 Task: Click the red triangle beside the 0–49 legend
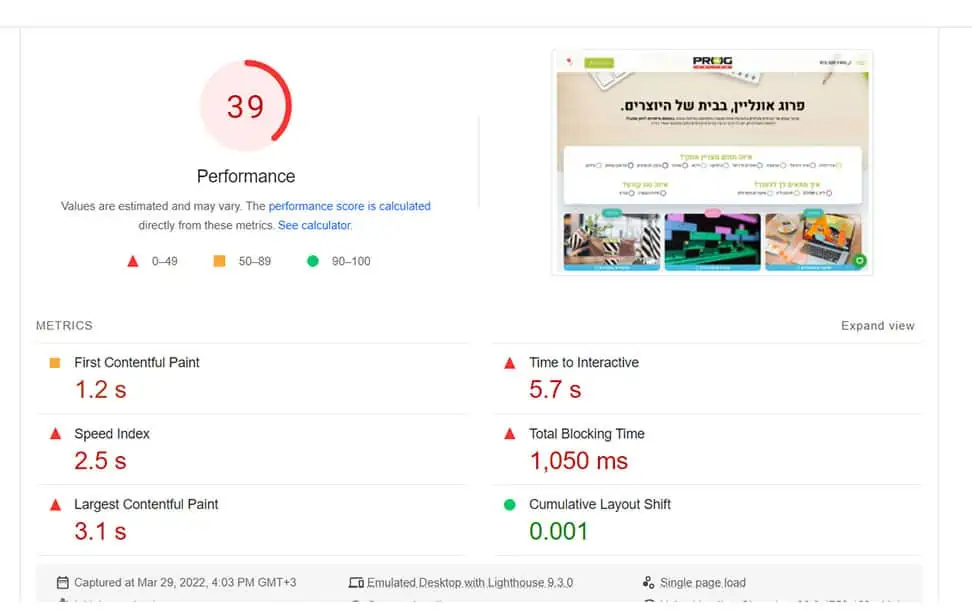133,261
